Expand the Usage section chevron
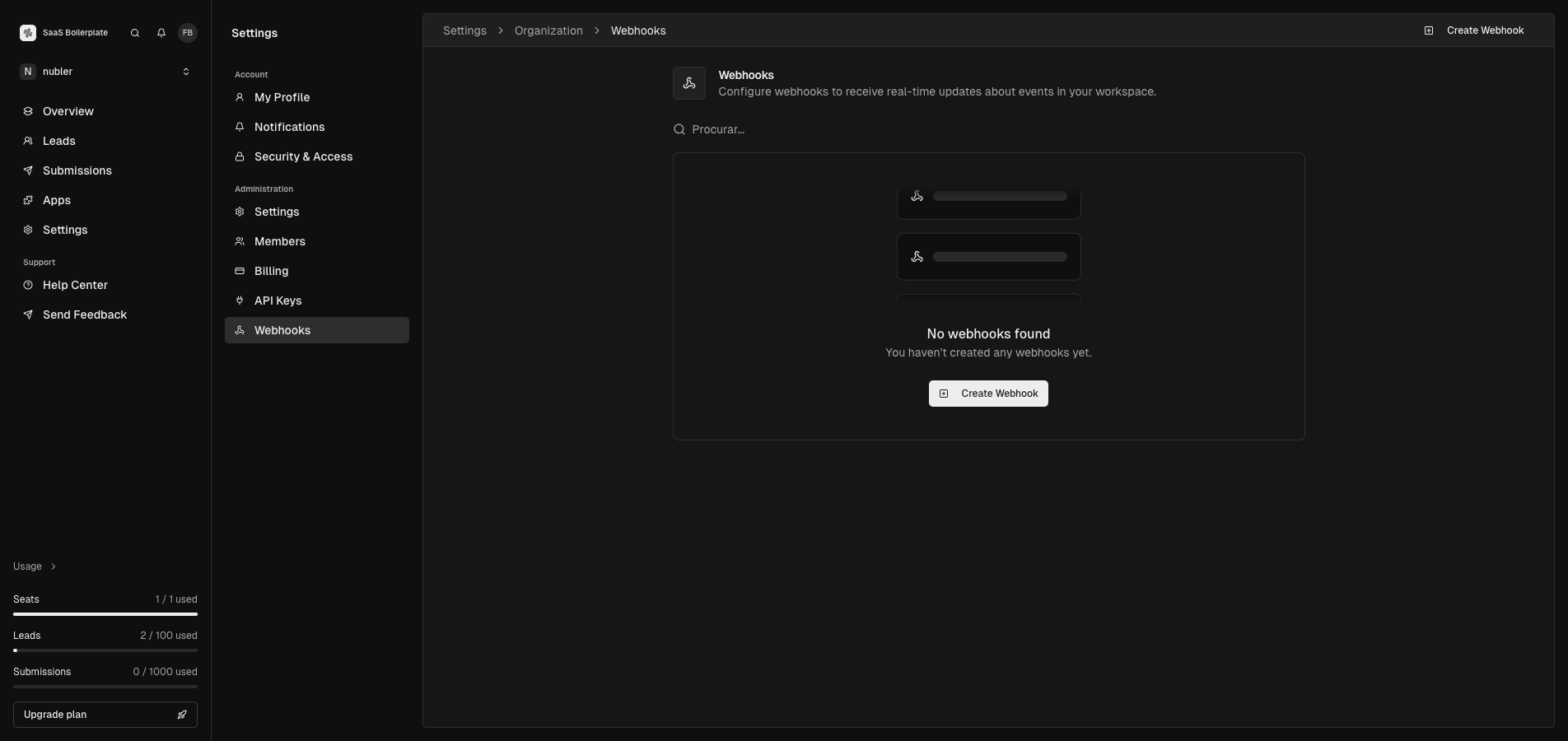This screenshot has width=1568, height=741. 54,566
